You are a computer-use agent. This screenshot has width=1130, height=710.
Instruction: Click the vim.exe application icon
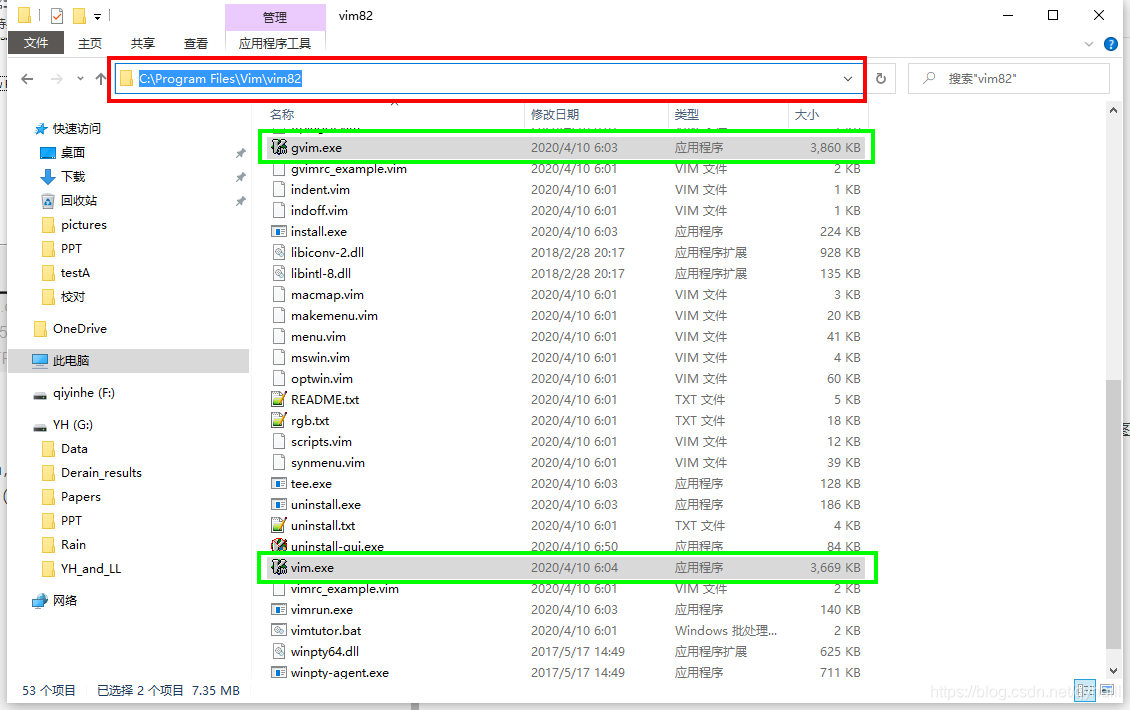click(279, 567)
